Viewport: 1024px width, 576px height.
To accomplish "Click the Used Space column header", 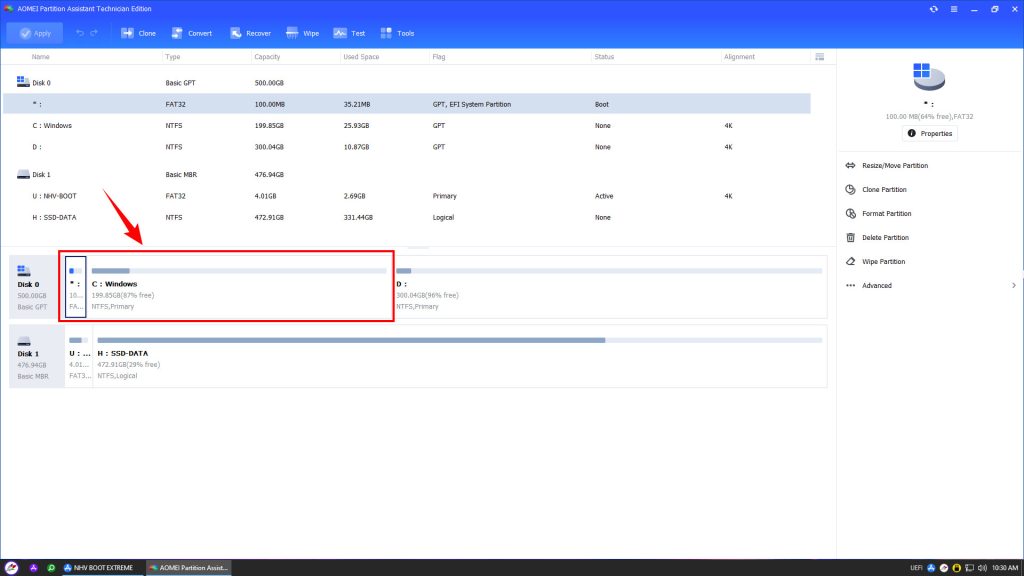I will (x=361, y=57).
